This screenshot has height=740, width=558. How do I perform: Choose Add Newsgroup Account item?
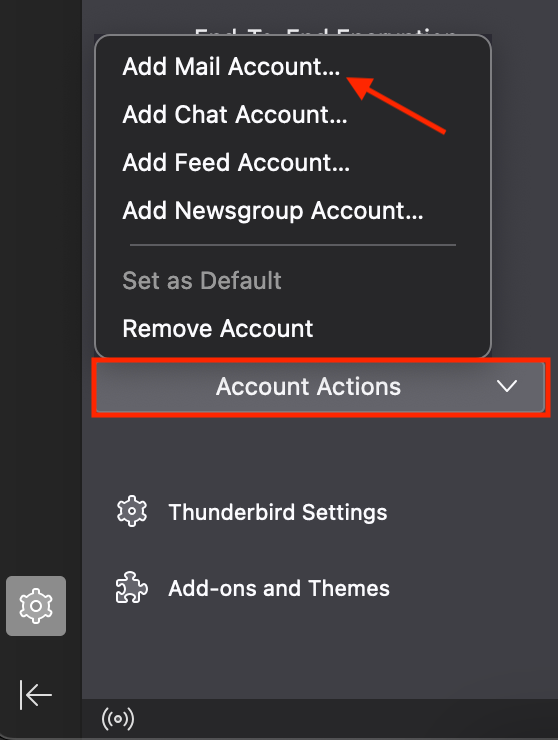pos(273,210)
